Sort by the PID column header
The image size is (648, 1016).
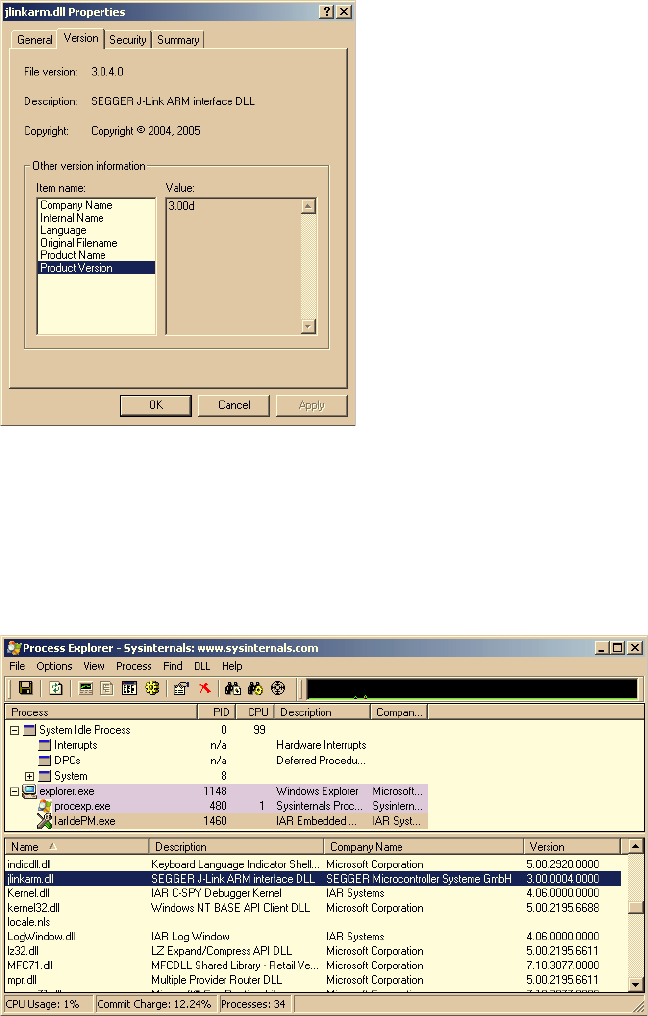point(216,712)
